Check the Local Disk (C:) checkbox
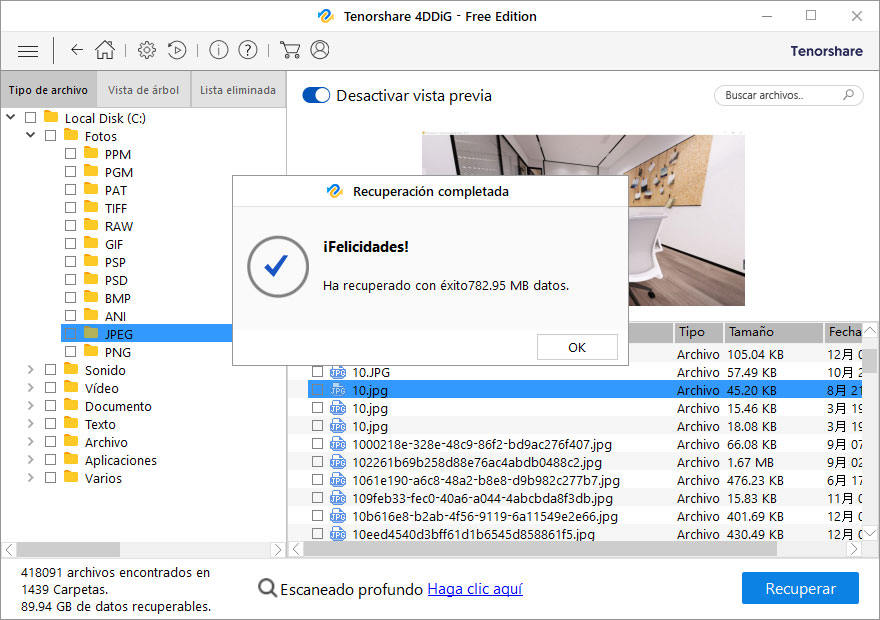This screenshot has width=880, height=620. coord(30,117)
